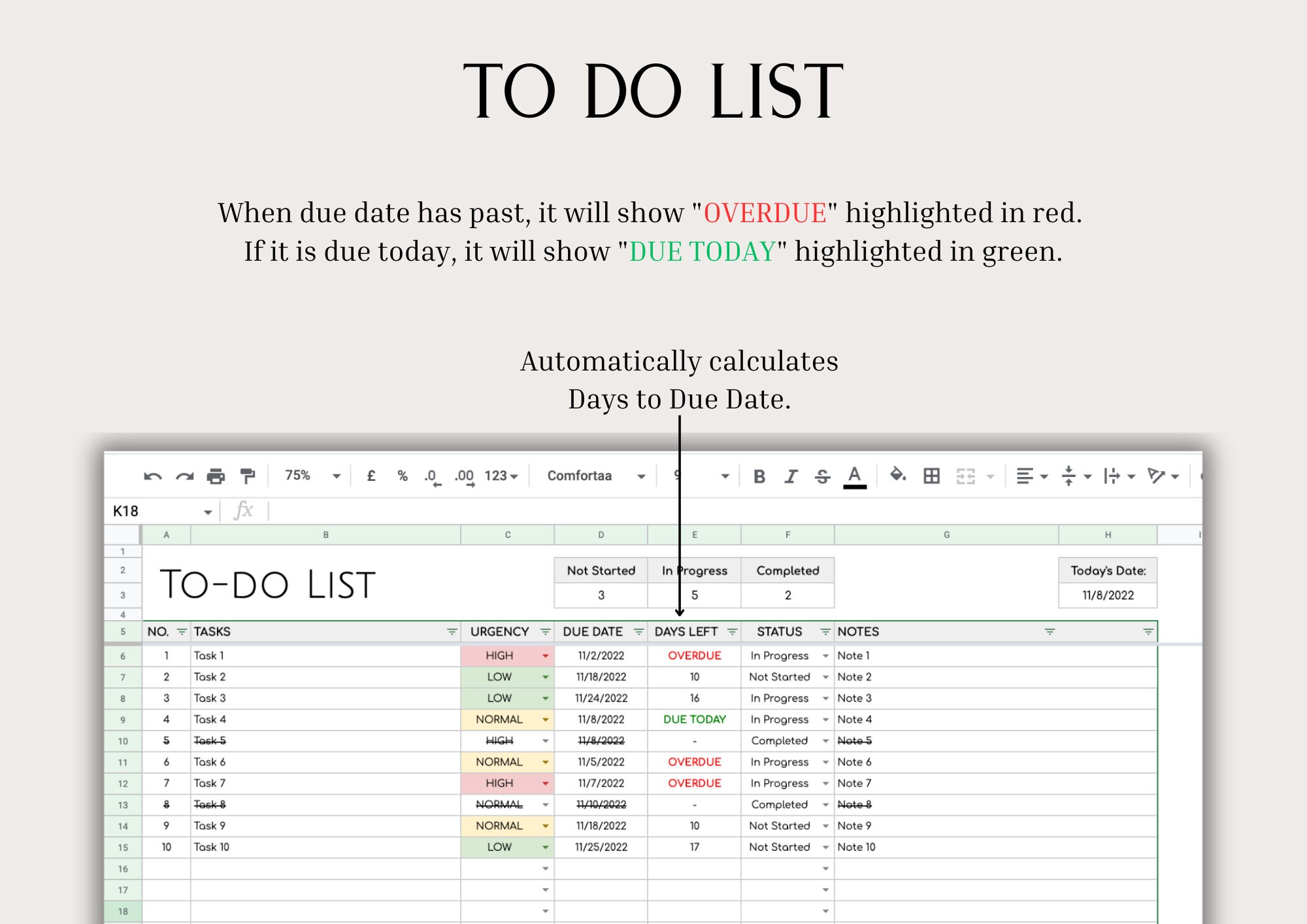Select the Text color icon

tap(855, 476)
